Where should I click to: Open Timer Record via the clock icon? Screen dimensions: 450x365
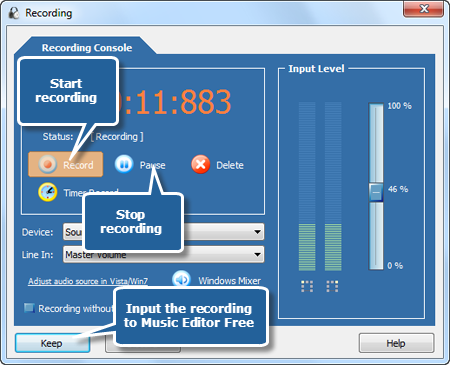48,192
